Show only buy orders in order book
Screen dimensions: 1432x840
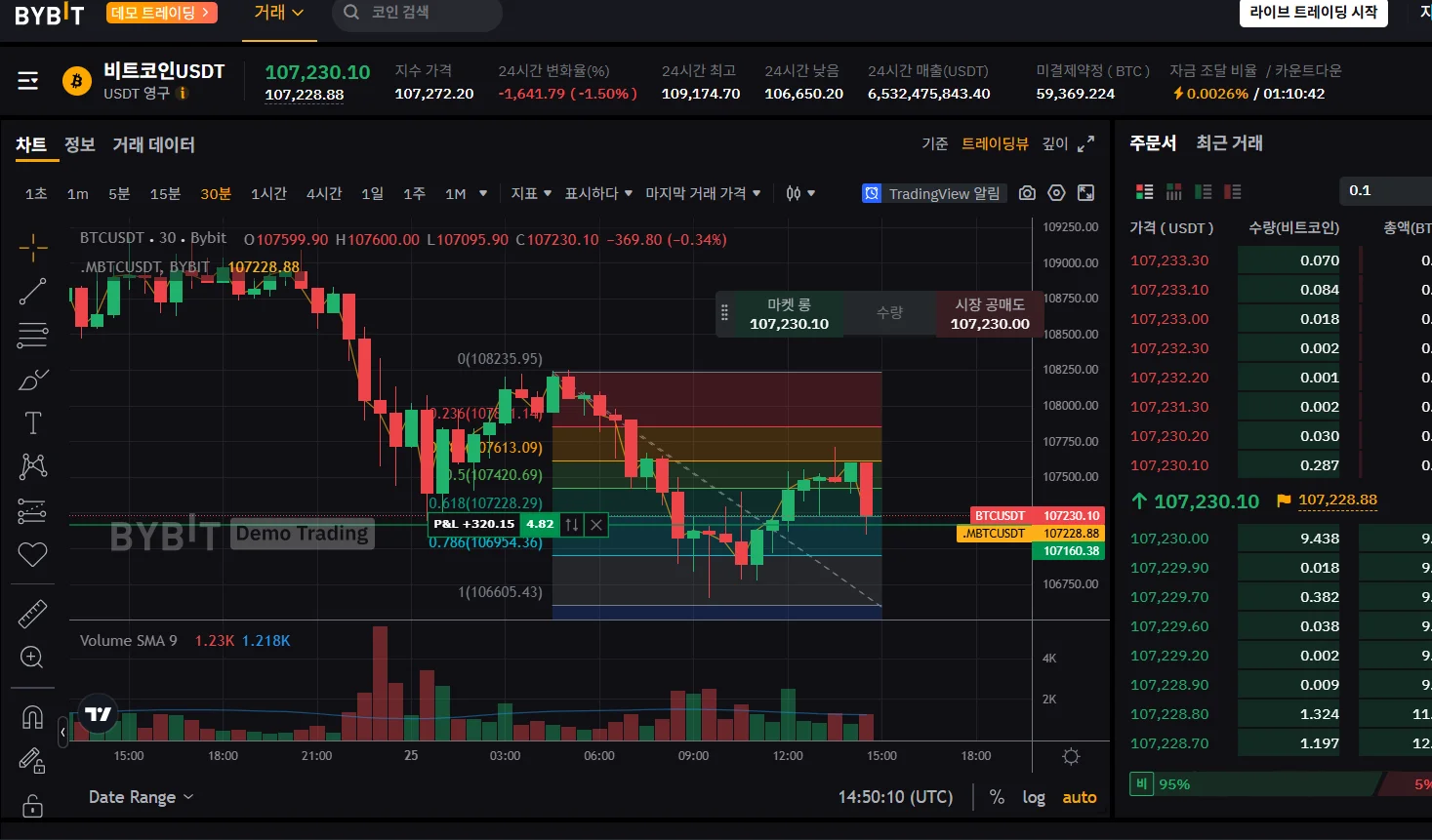pyautogui.click(x=1204, y=191)
